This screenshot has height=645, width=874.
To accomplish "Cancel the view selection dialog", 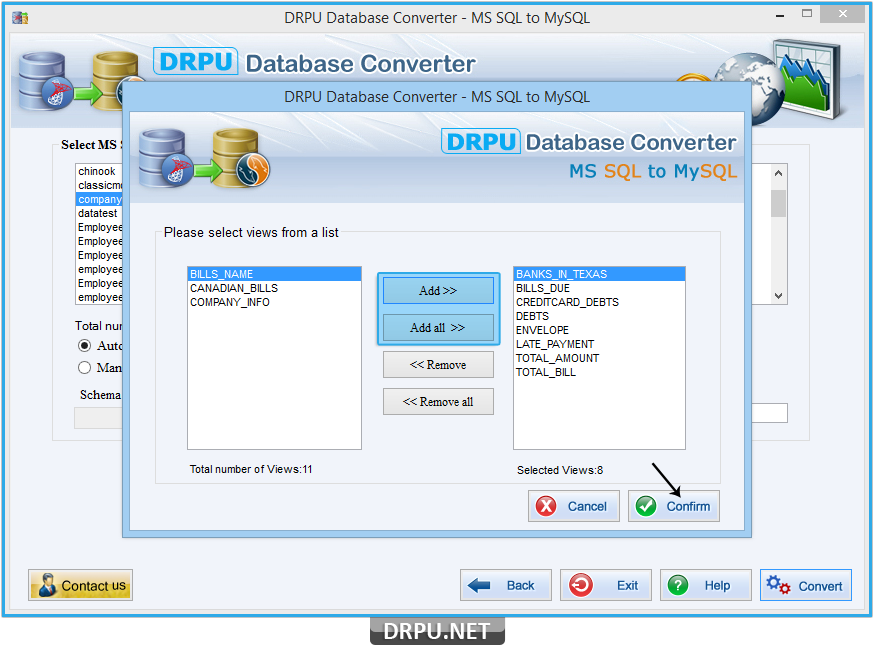I will (x=574, y=506).
